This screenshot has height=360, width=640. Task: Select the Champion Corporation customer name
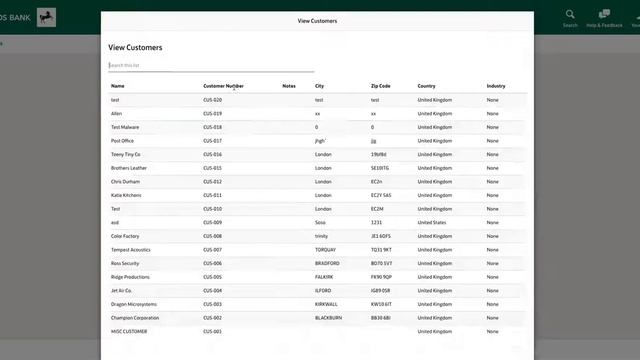[x=135, y=318]
